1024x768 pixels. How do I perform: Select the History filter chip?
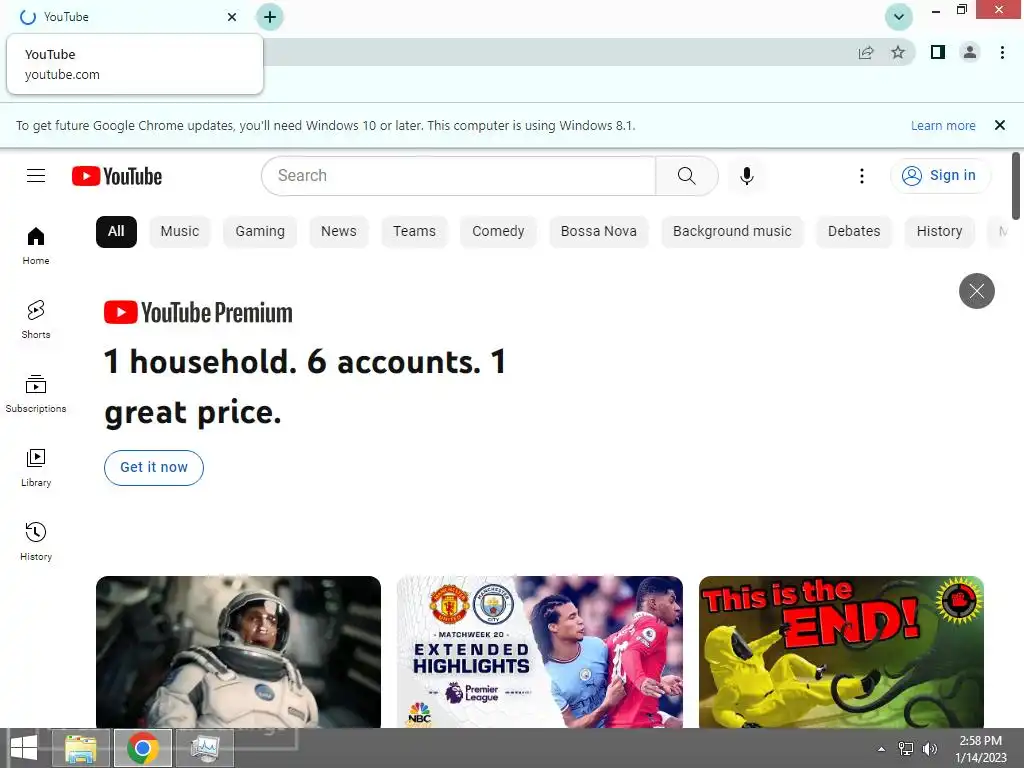click(x=939, y=231)
